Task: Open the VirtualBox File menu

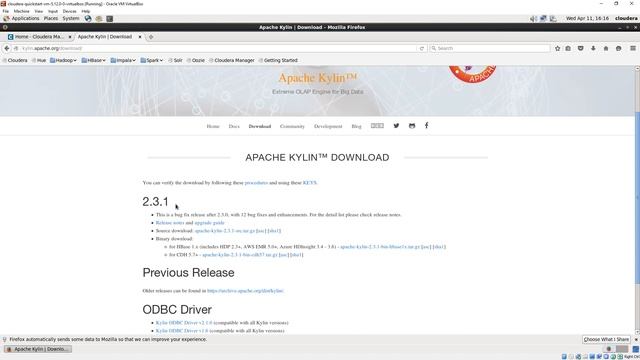Action: pyautogui.click(x=6, y=11)
